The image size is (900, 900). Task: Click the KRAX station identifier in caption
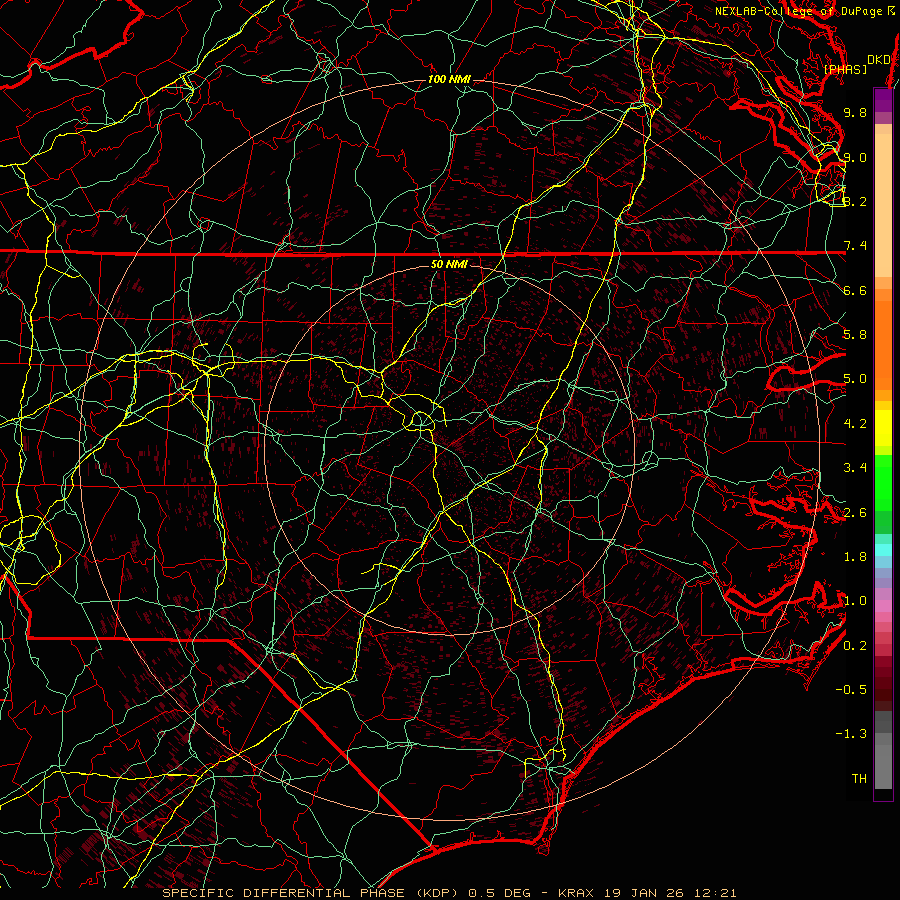(577, 893)
